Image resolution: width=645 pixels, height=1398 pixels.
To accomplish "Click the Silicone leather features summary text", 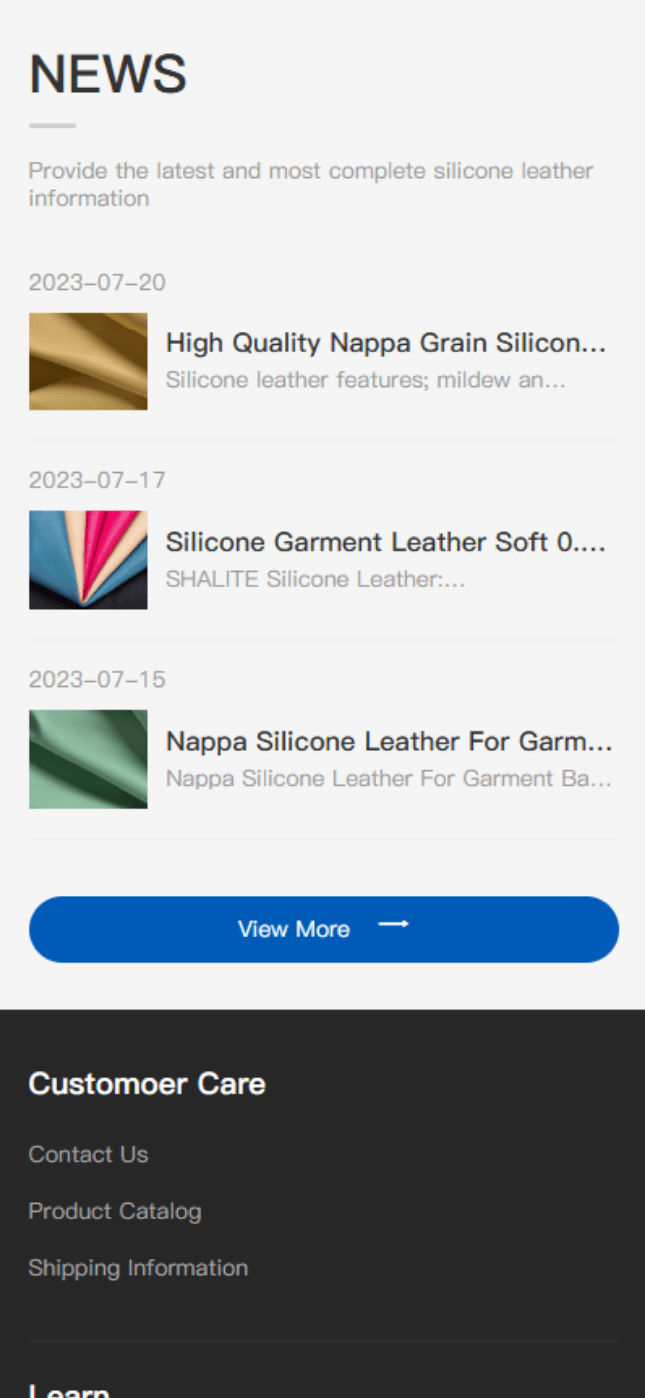I will [x=366, y=380].
